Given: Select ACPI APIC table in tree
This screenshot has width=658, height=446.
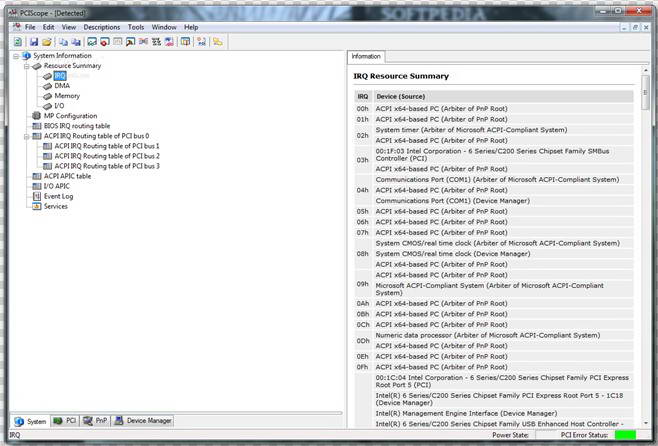Looking at the screenshot, I should (67, 176).
